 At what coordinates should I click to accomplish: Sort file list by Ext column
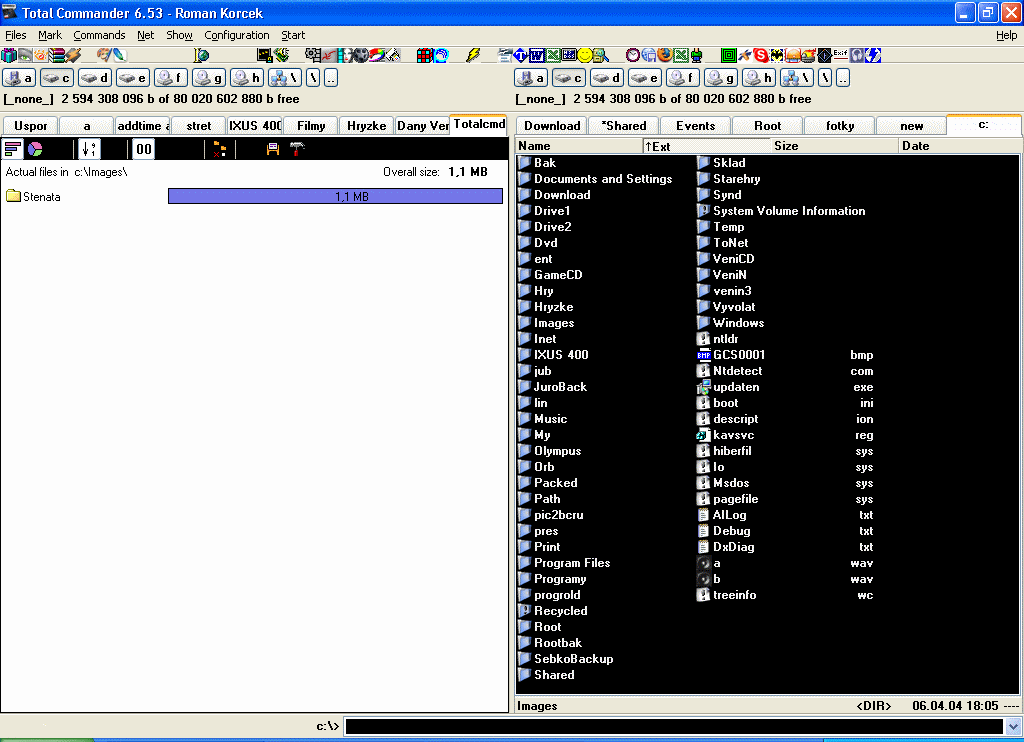point(706,146)
